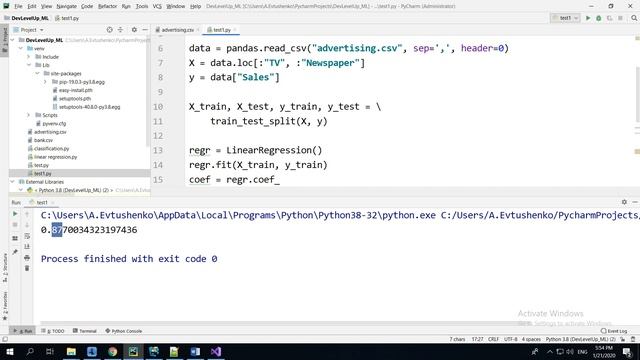The width and height of the screenshot is (640, 360).
Task: Print the Run console output
Action: pos(27,258)
